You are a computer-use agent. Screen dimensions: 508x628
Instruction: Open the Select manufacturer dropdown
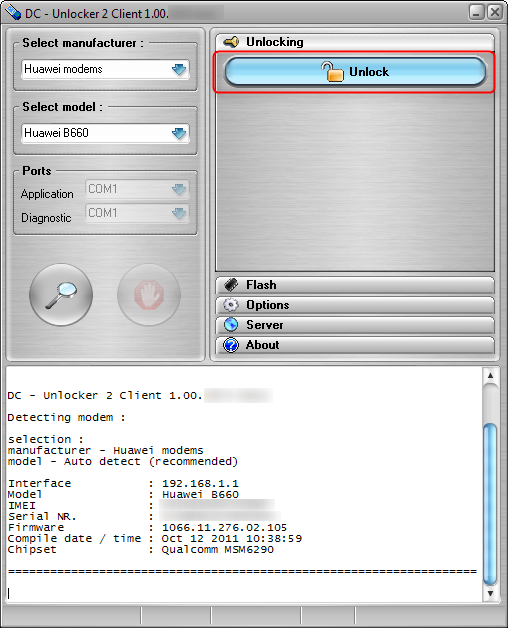coord(105,69)
